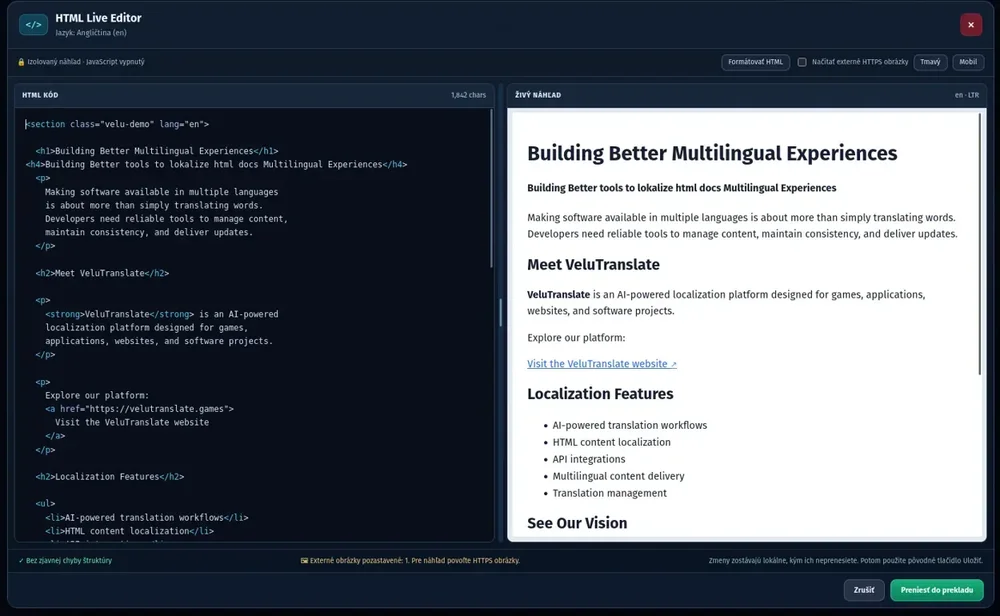Click the '<h2>Meet VeluTranslate</h2>' code line
Image resolution: width=1000 pixels, height=616 pixels.
coord(102,273)
